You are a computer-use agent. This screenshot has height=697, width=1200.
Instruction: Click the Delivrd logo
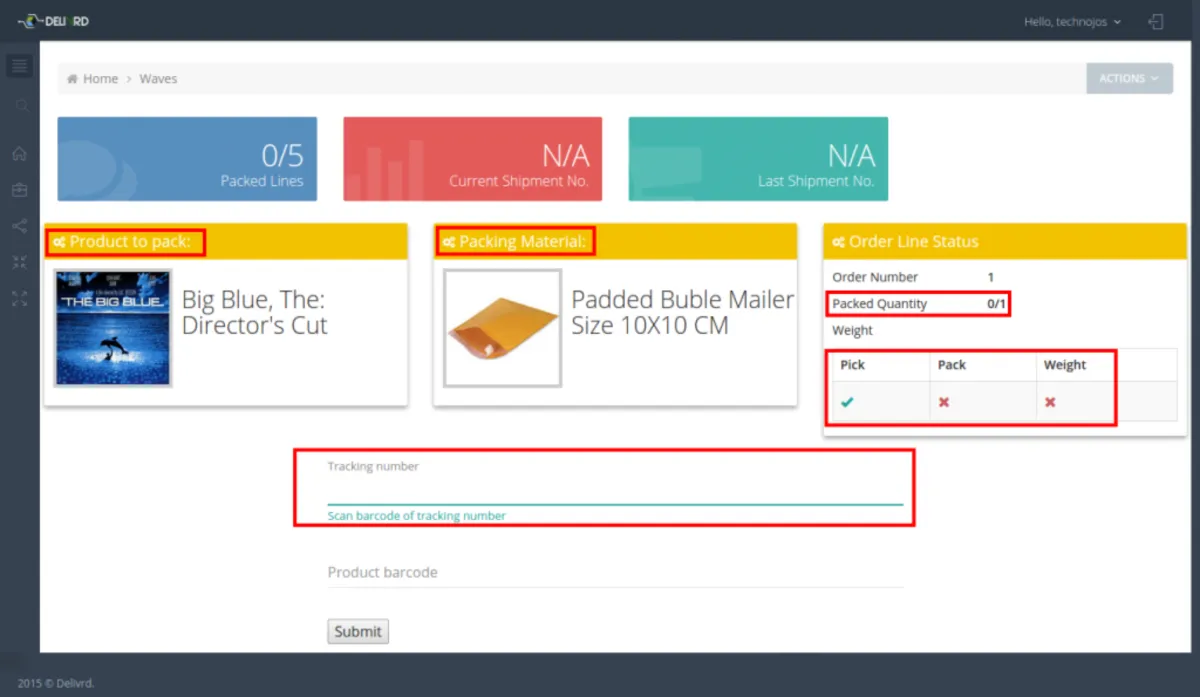[x=54, y=21]
